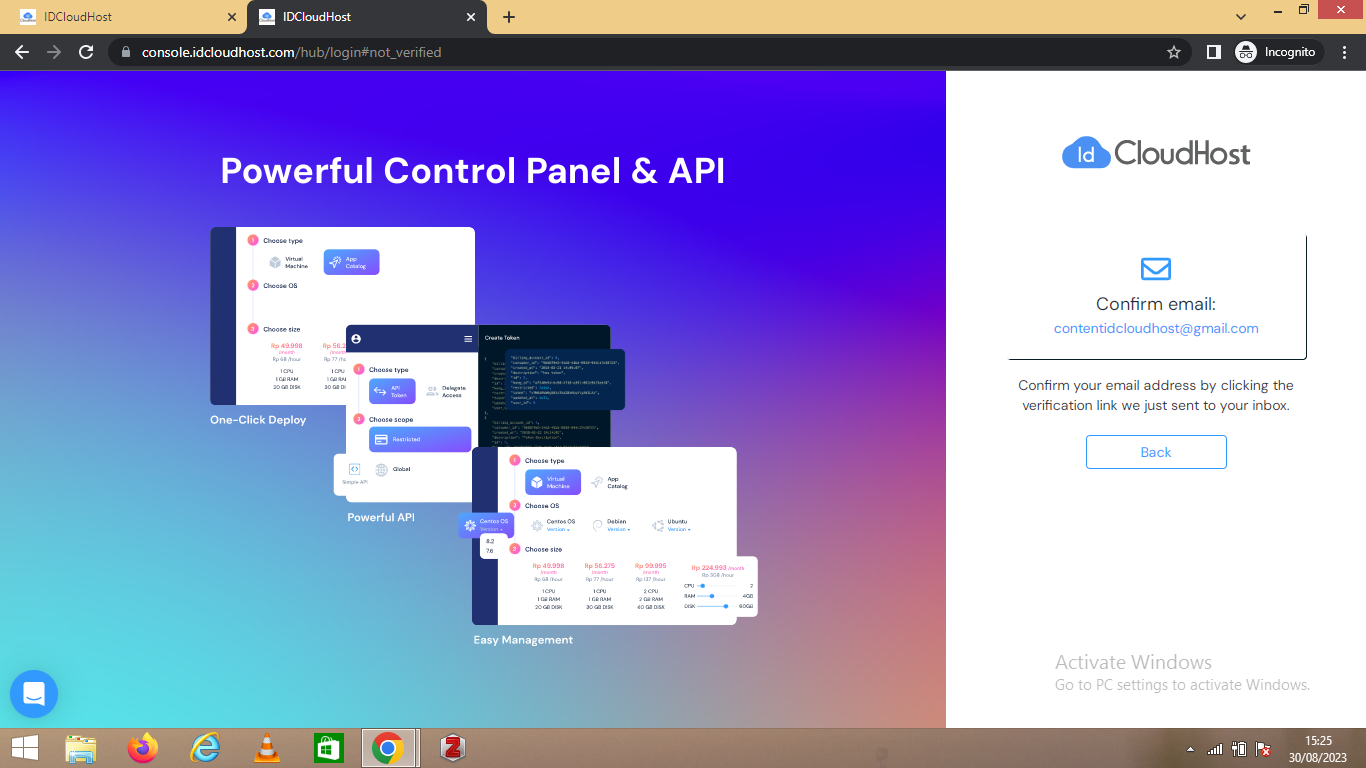Click the IdCloudHost logo

tap(1155, 153)
